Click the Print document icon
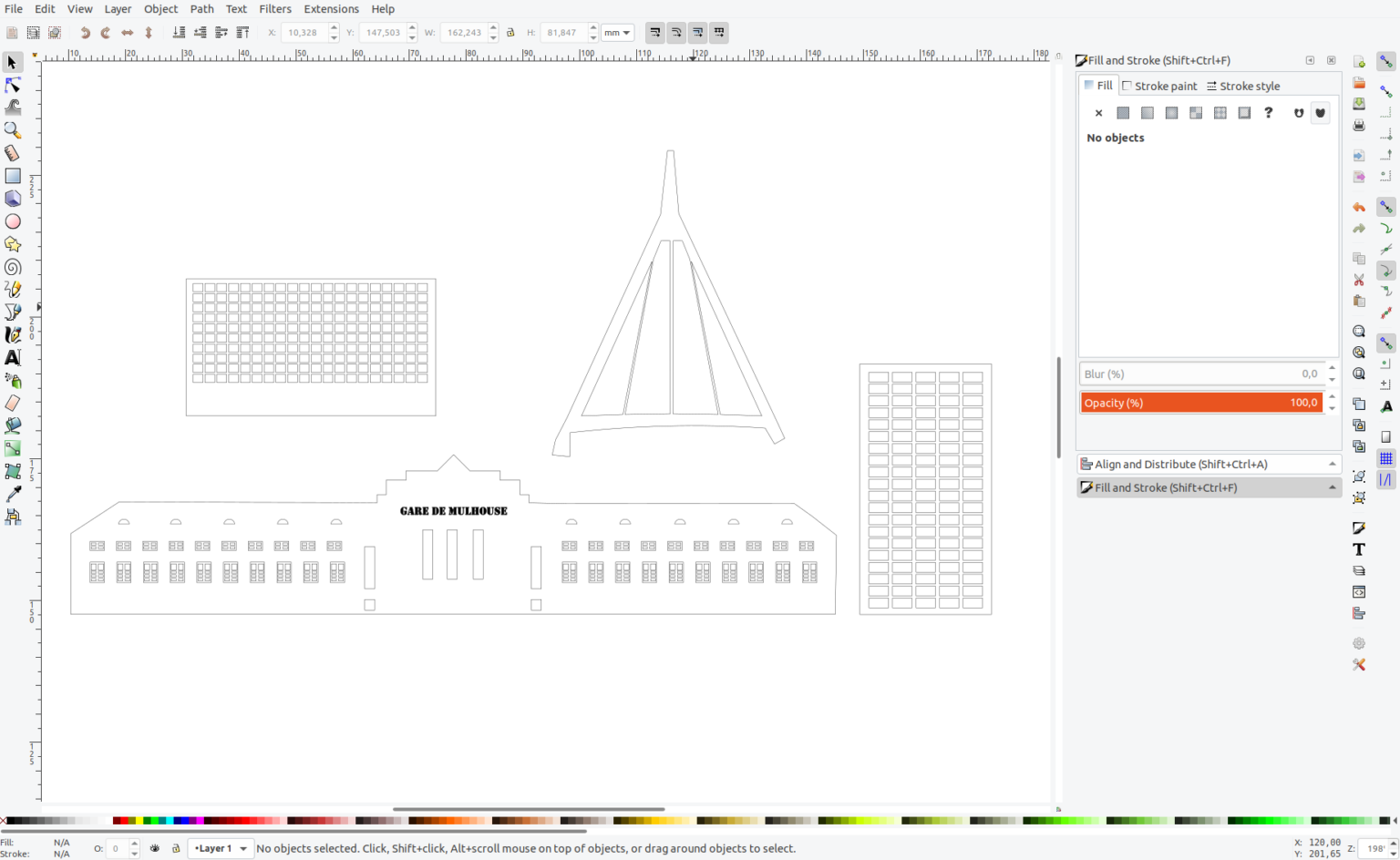The height and width of the screenshot is (860, 1400). 1359,125
